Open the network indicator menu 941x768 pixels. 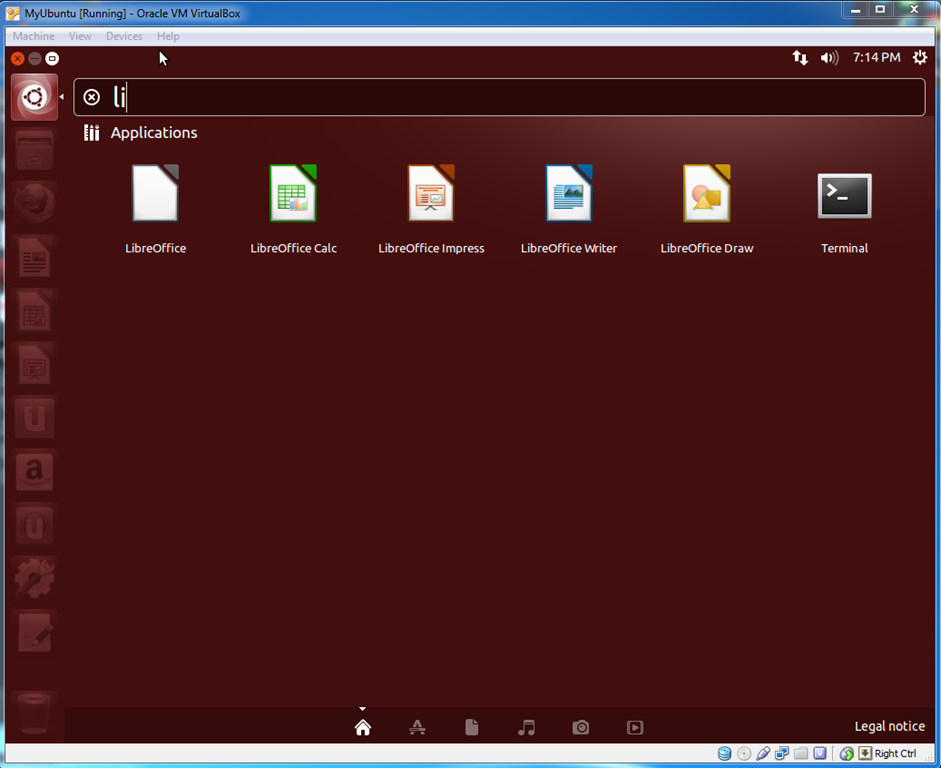click(x=800, y=58)
